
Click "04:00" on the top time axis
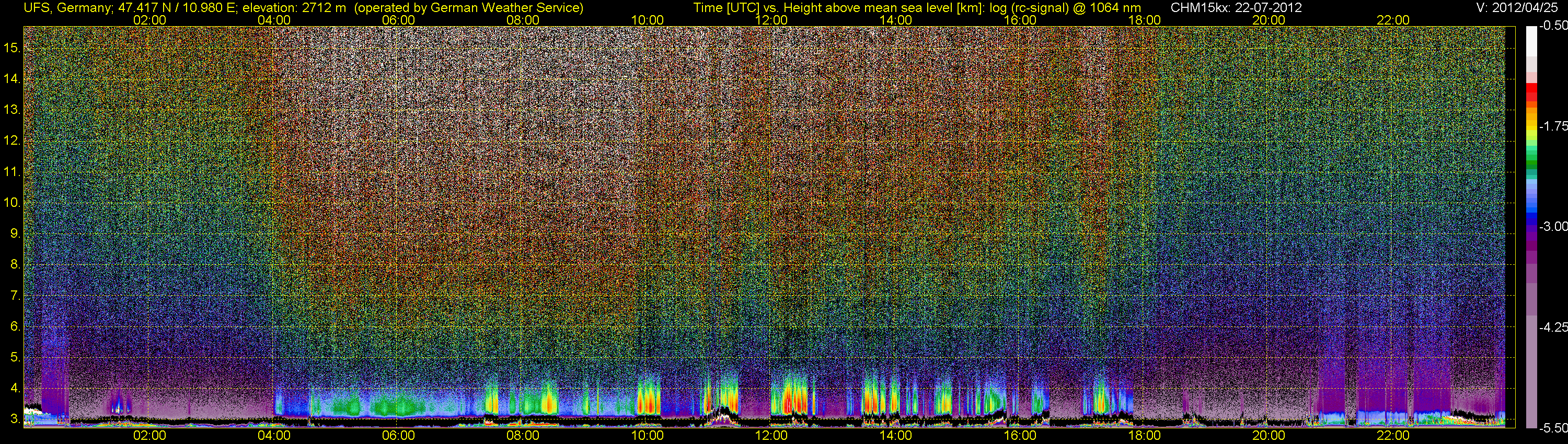pos(274,20)
